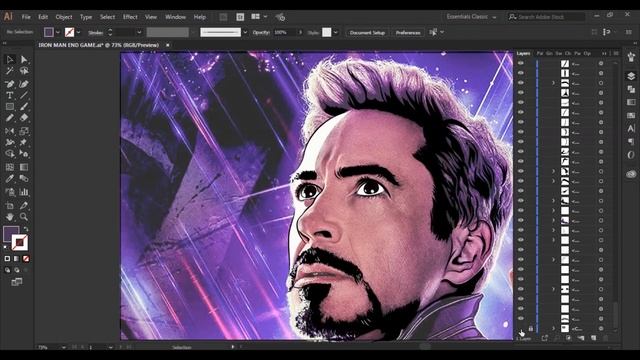Open brush definition dropdown arrow

(x=245, y=32)
